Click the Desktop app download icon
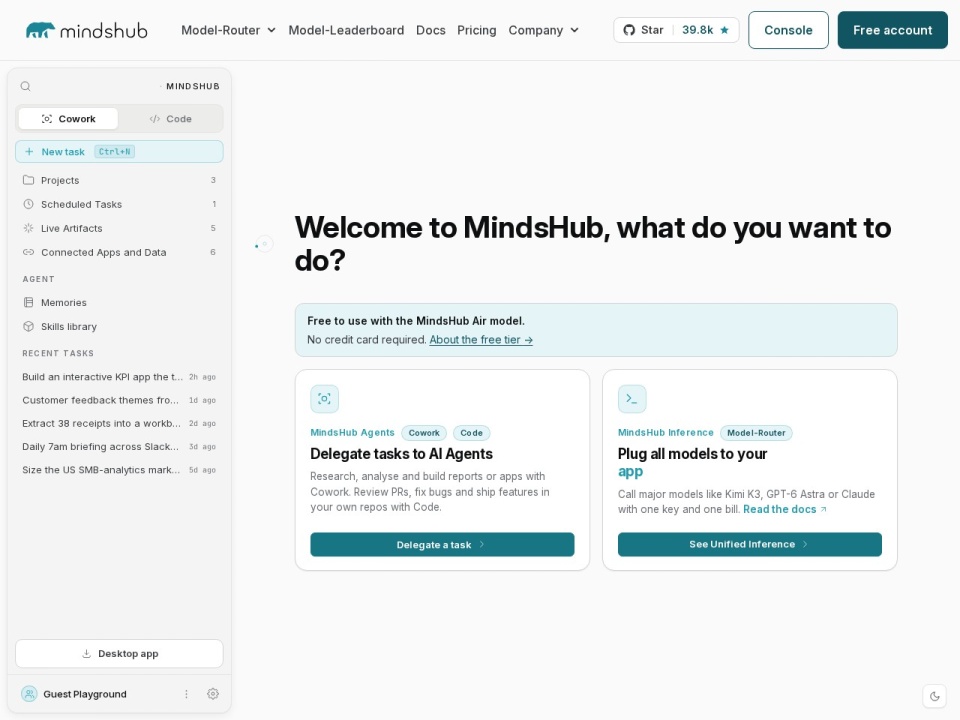 pos(86,653)
